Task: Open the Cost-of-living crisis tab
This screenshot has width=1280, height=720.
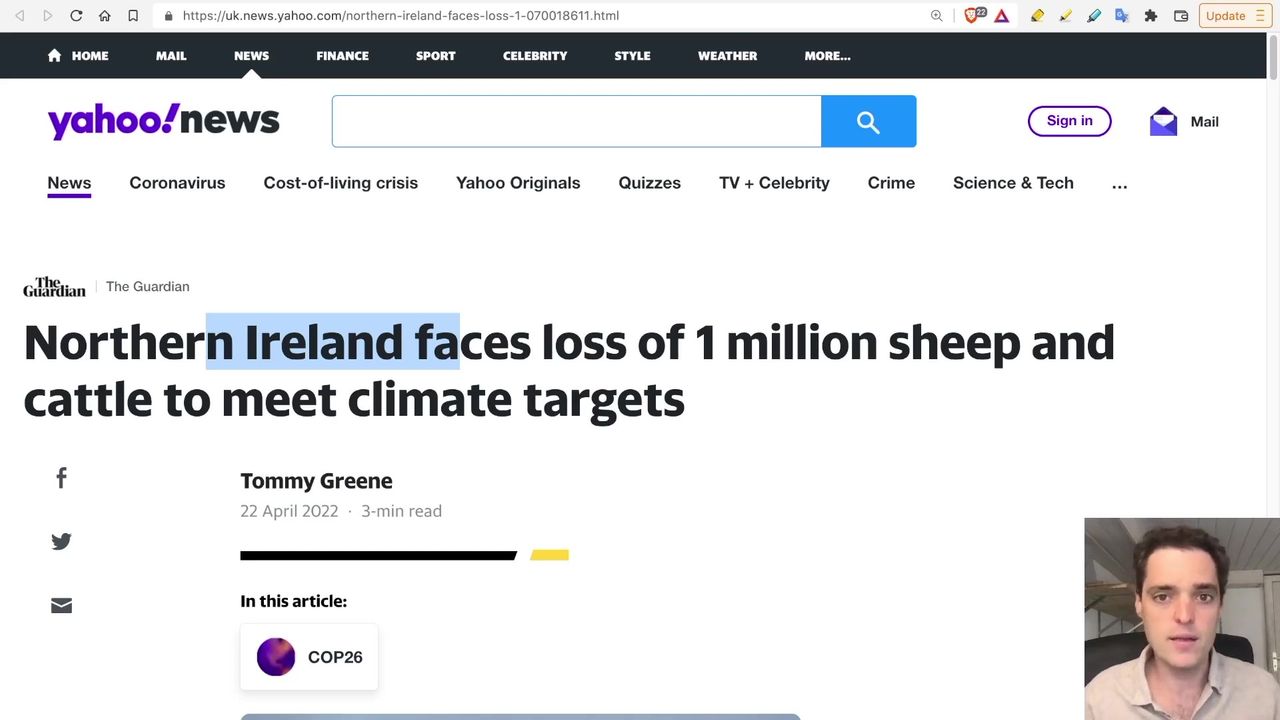Action: [x=340, y=183]
